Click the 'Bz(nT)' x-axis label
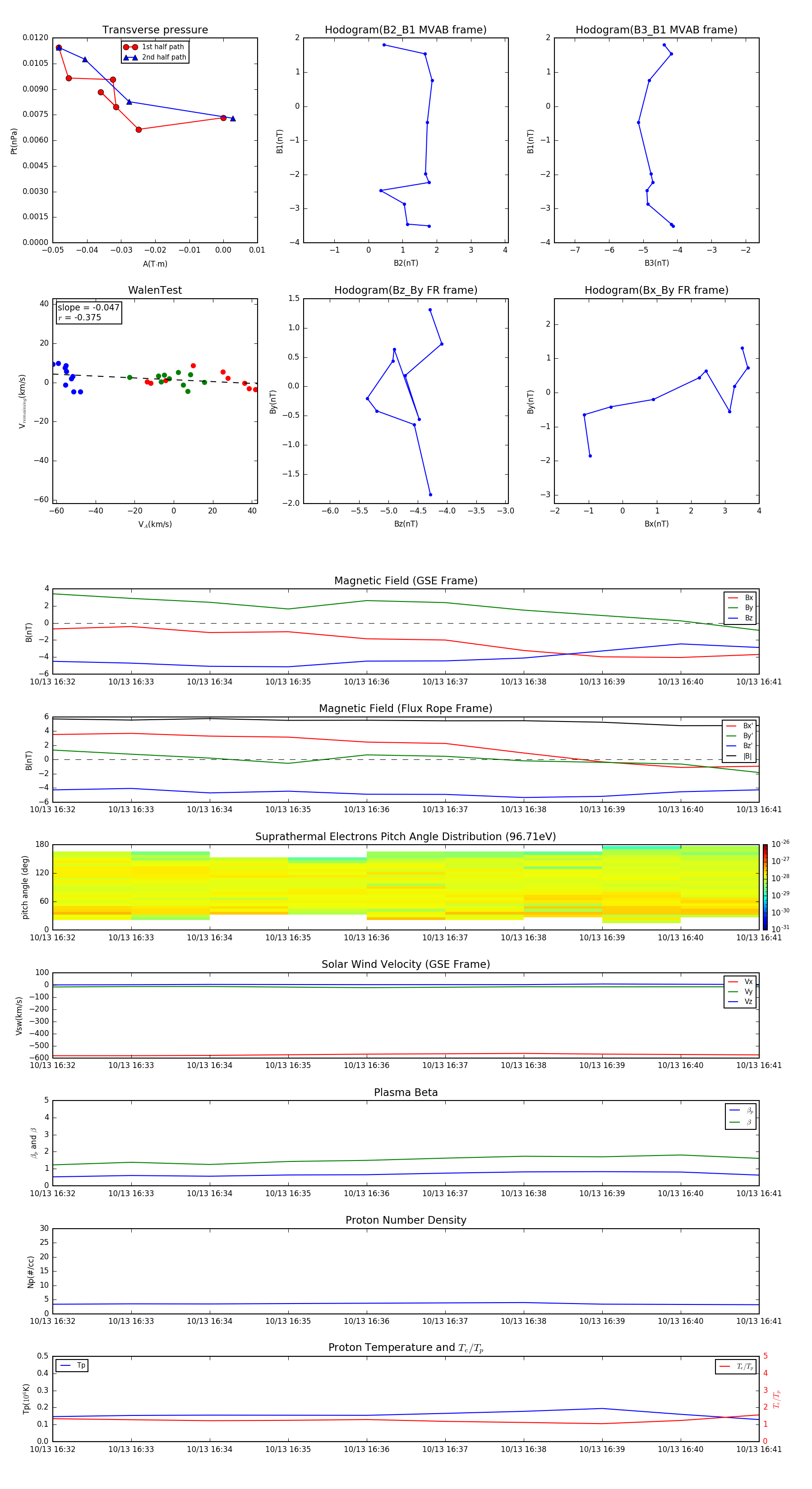The image size is (812, 1489). pyautogui.click(x=406, y=524)
